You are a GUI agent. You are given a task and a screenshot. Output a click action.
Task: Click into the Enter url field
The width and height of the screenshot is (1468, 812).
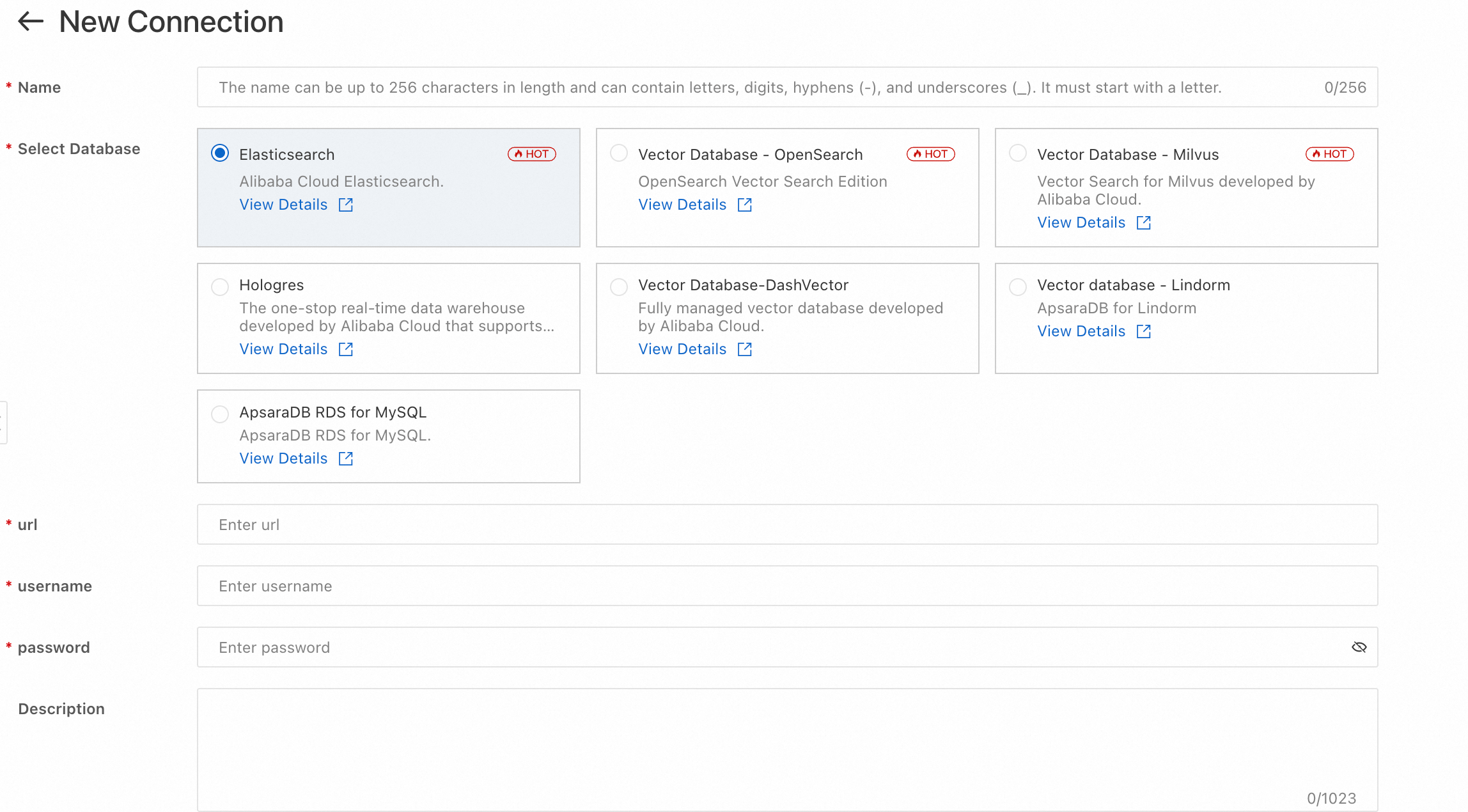point(786,524)
